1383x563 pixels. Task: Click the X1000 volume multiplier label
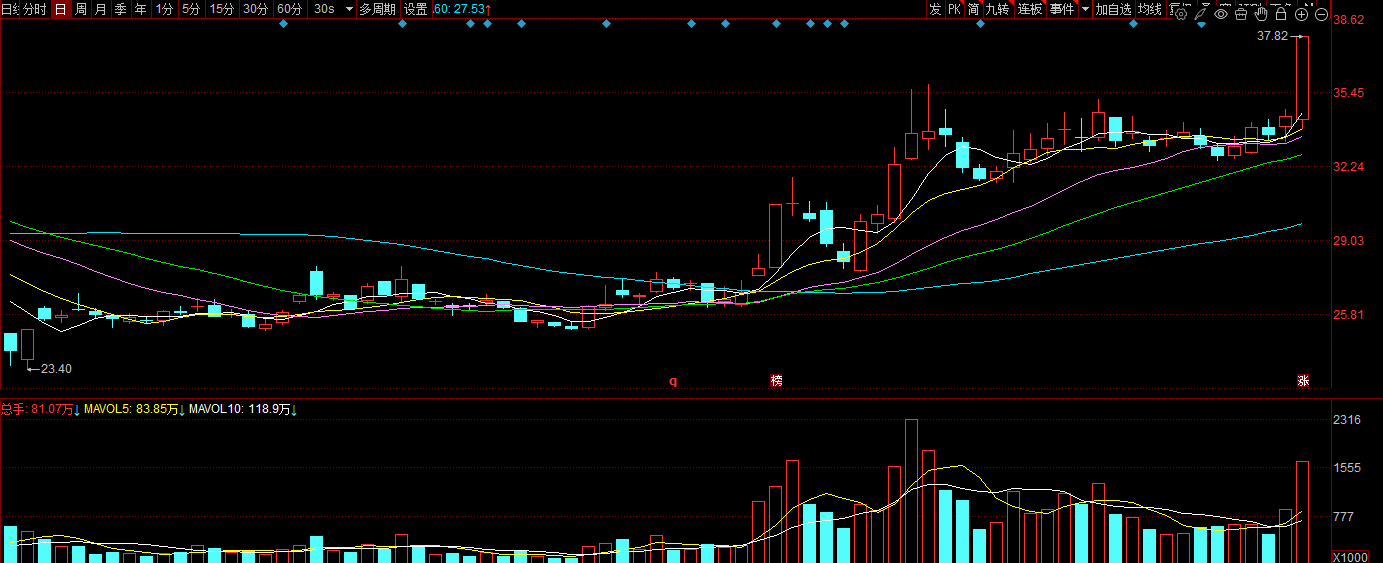[1352, 557]
